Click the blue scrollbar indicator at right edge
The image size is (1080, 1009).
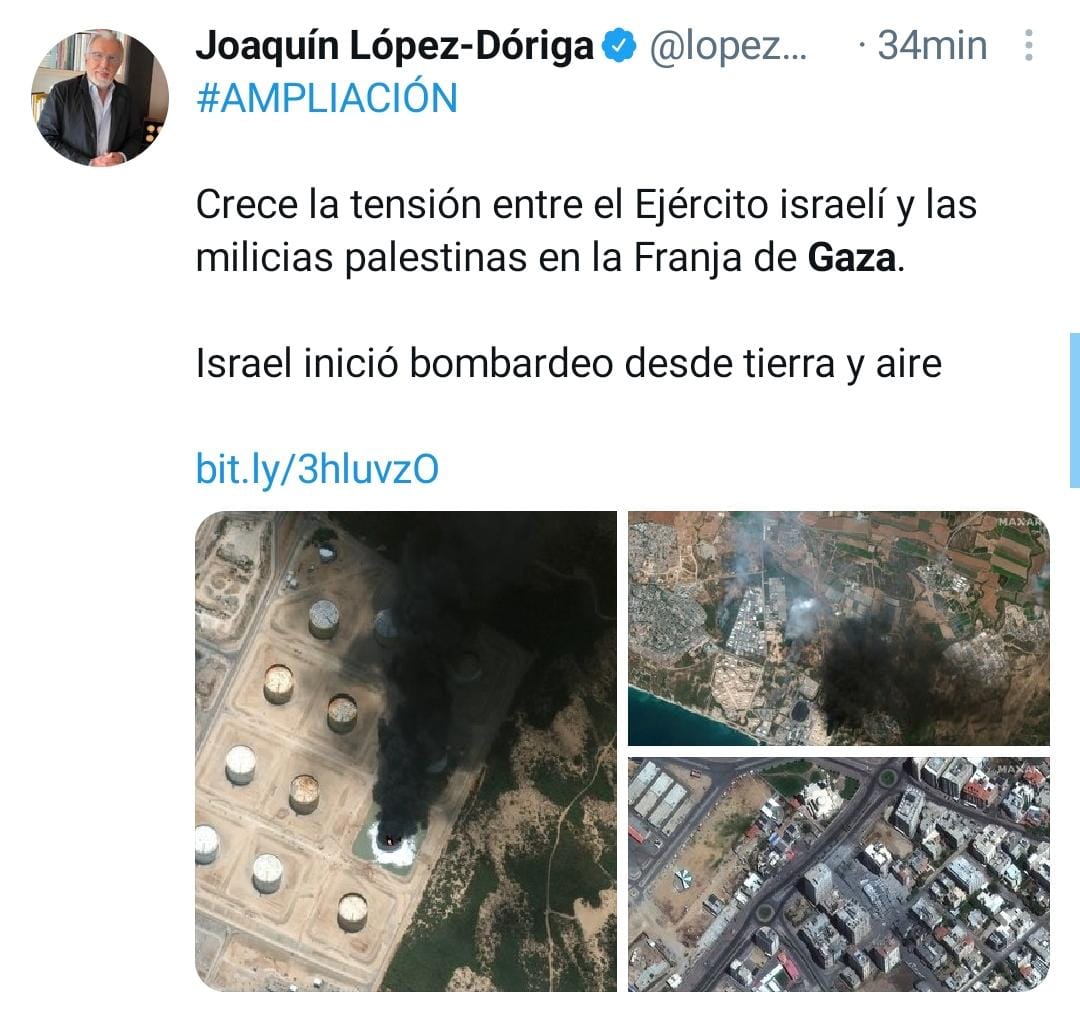pyautogui.click(x=1074, y=410)
